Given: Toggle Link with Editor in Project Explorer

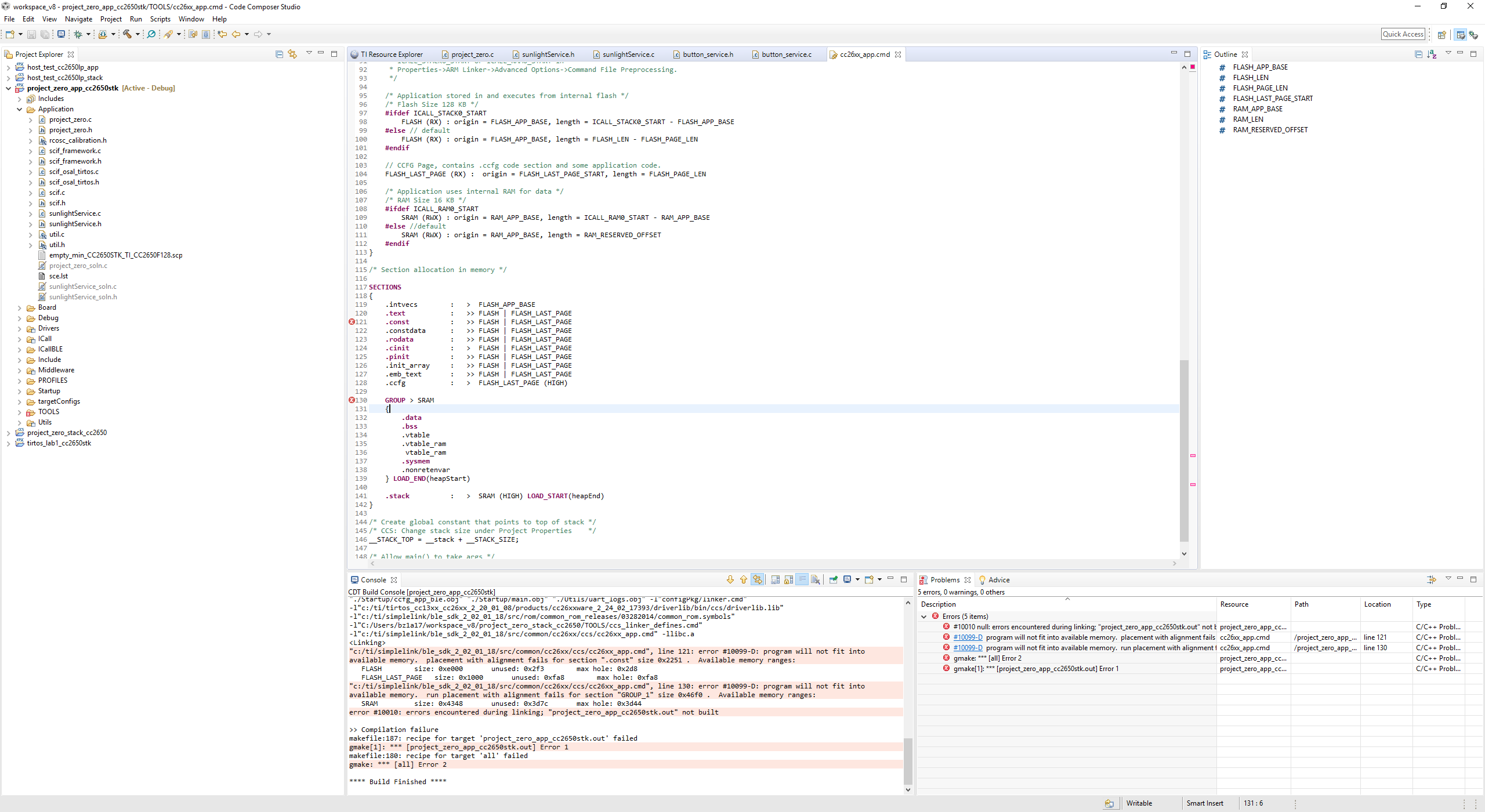Looking at the screenshot, I should click(x=292, y=54).
